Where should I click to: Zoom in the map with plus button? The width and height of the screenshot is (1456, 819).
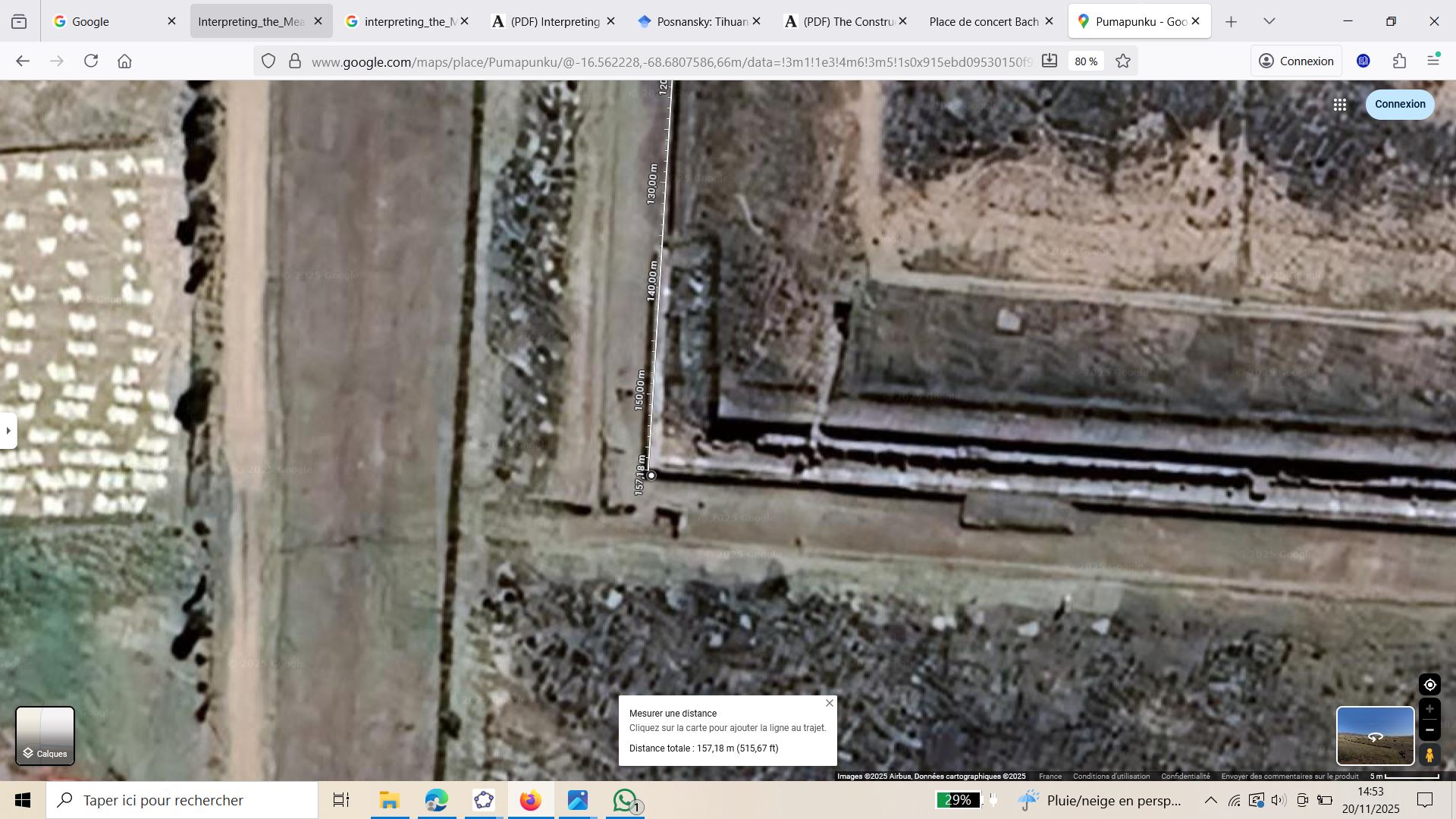(1429, 709)
